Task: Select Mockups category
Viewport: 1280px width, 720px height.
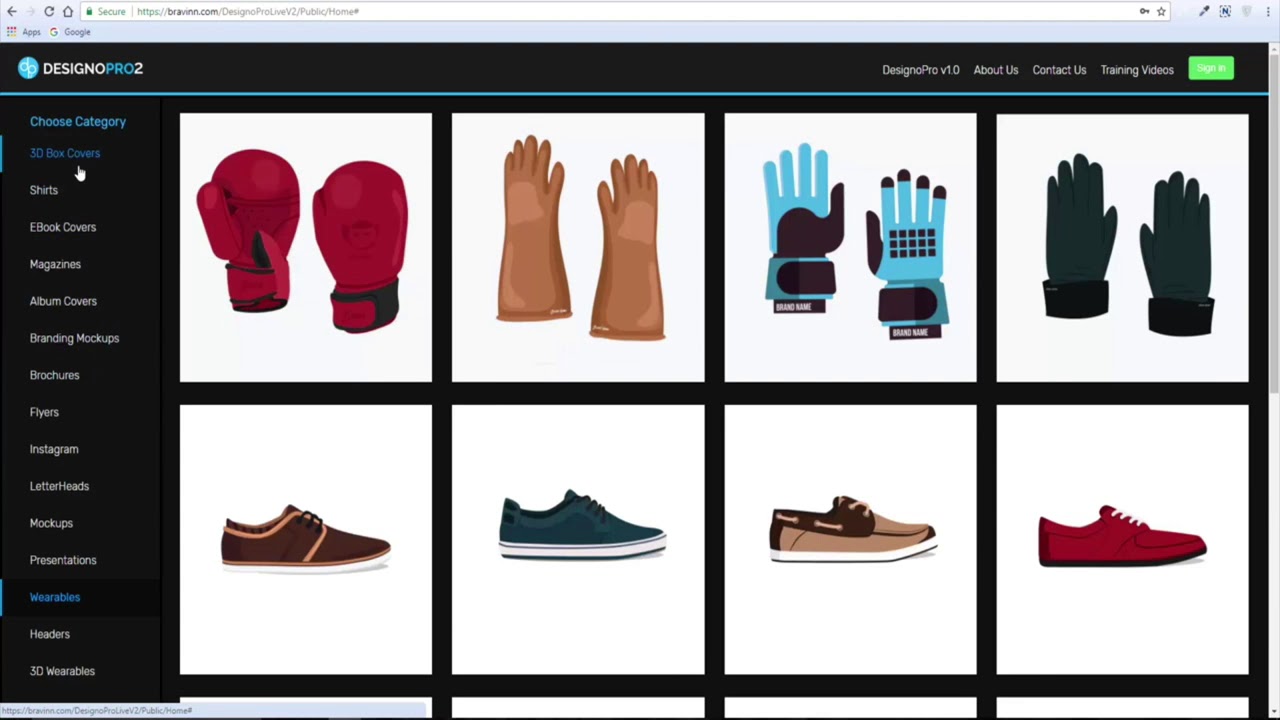Action: [51, 523]
